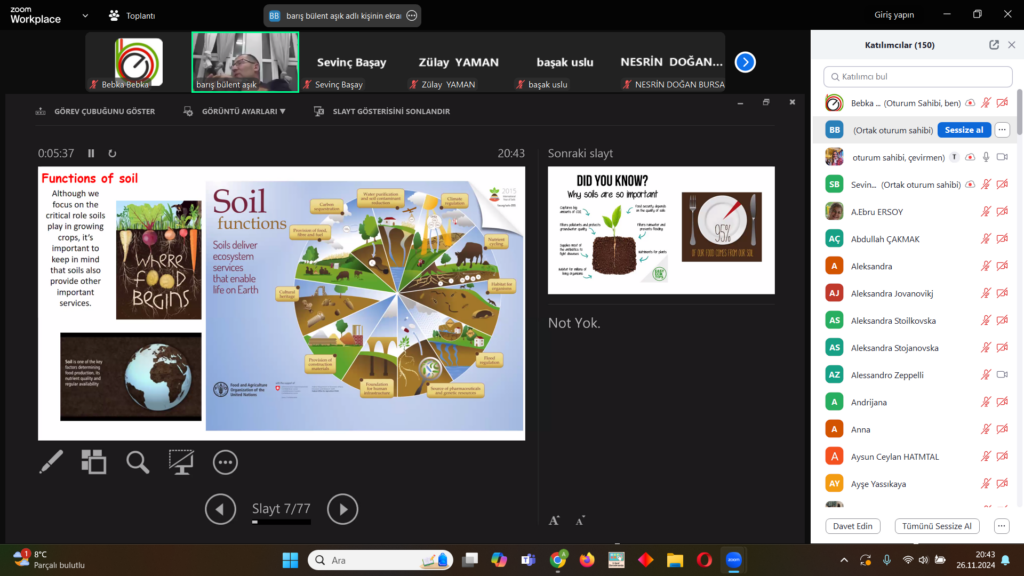Toggle the microphone of oturum sahibi, çevirmen
Viewport: 1024px width, 576px height.
pos(985,157)
